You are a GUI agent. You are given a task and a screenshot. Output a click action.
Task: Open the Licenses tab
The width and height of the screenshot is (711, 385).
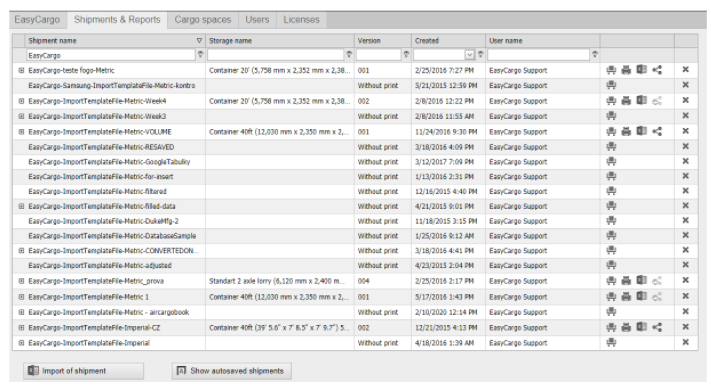302,20
